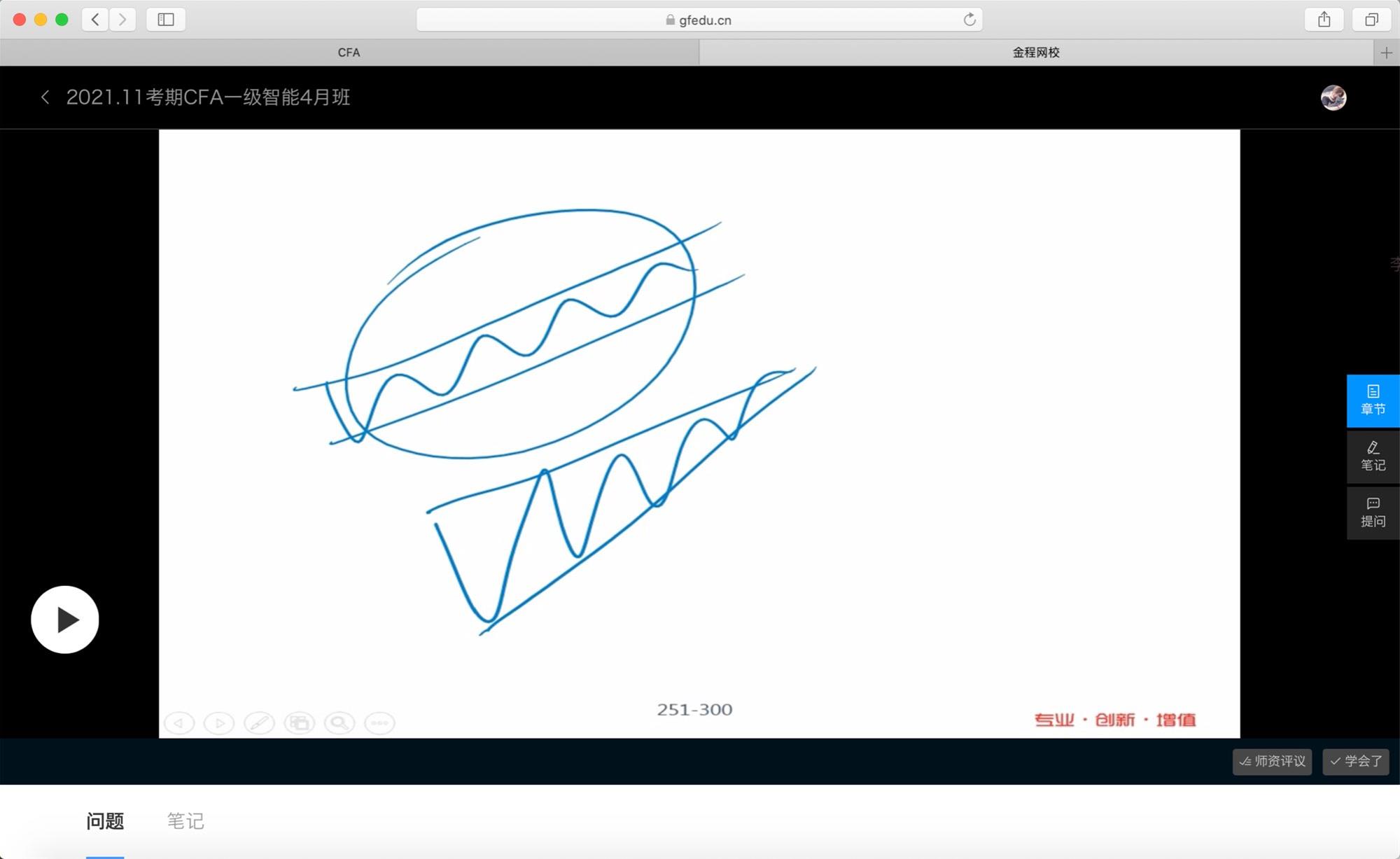The height and width of the screenshot is (859, 1400).
Task: Toggle the Safari sidebar
Action: click(x=166, y=20)
